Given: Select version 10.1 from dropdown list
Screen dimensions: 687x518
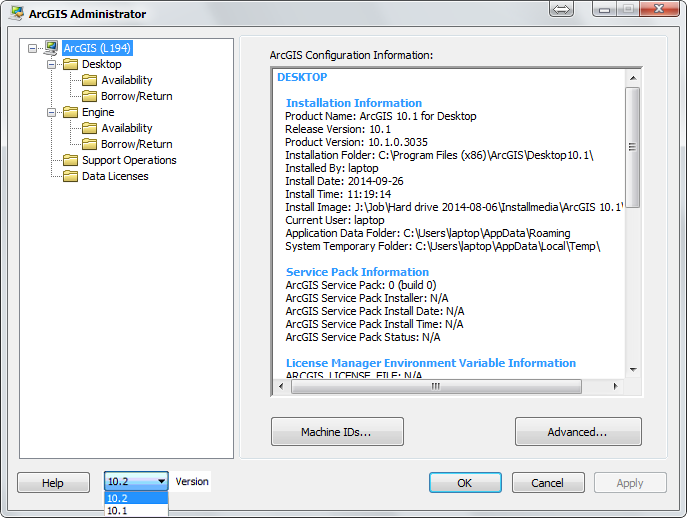Looking at the screenshot, I should pyautogui.click(x=118, y=511).
